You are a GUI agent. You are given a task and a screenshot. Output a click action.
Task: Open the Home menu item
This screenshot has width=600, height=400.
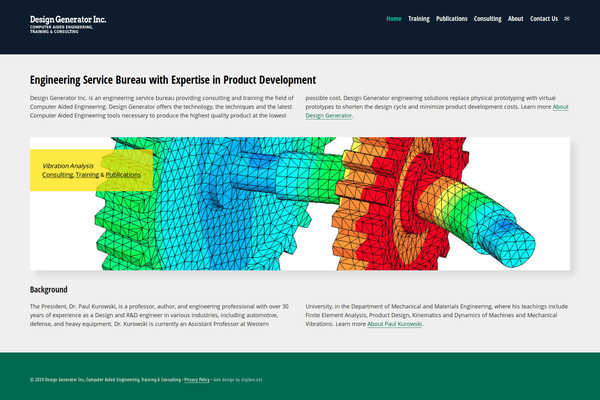[394, 18]
